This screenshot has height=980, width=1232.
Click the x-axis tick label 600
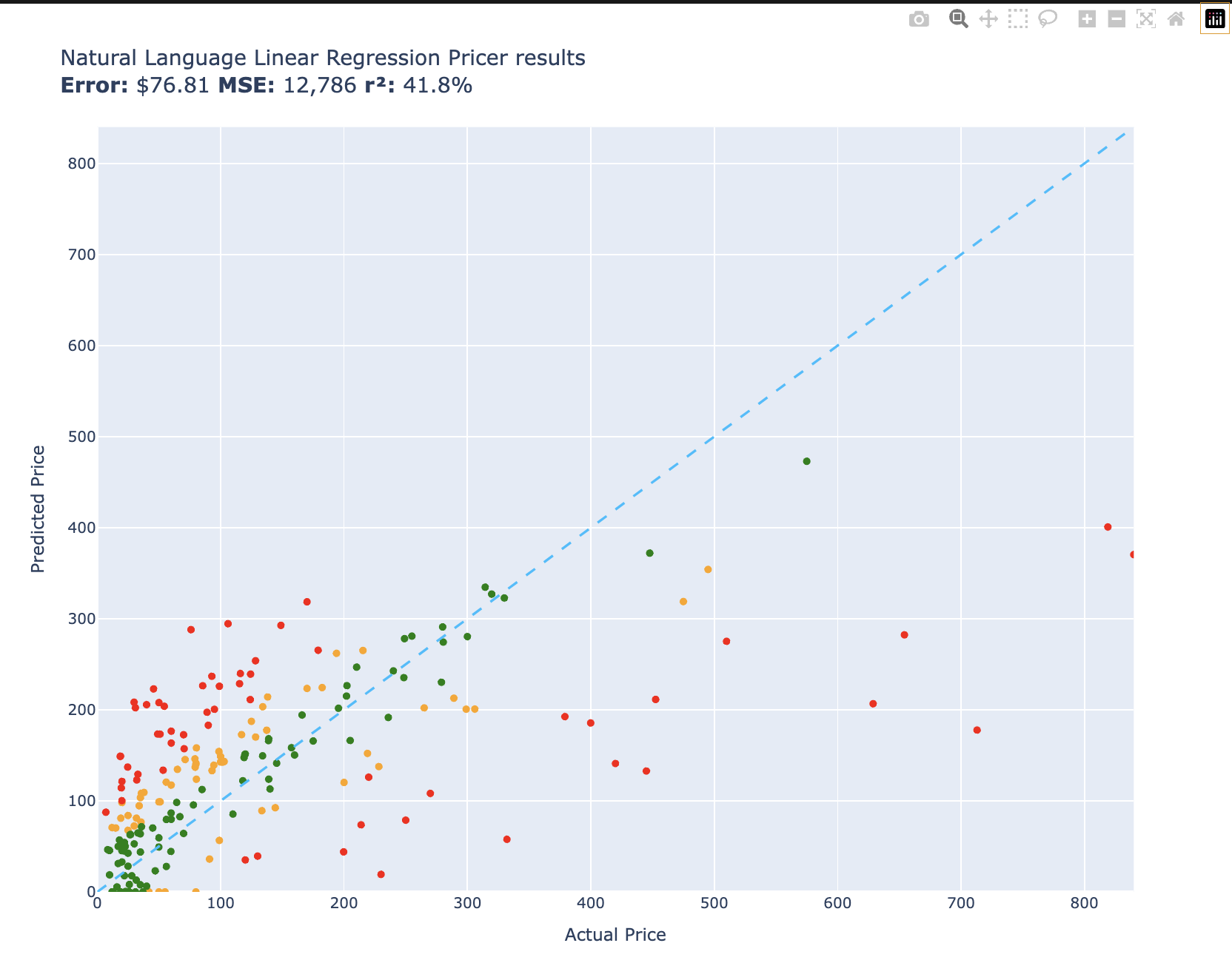tap(837, 903)
